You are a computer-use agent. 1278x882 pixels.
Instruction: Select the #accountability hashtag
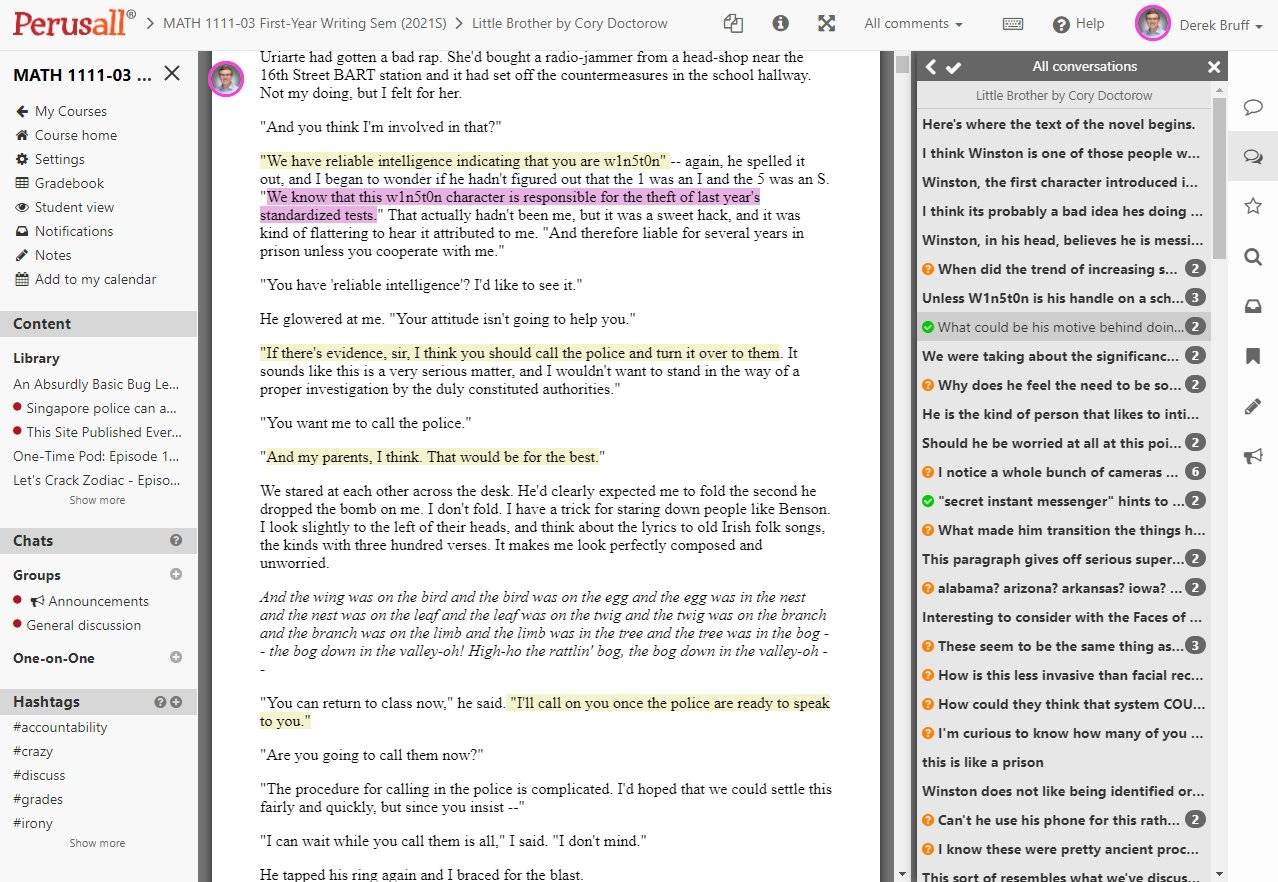60,727
